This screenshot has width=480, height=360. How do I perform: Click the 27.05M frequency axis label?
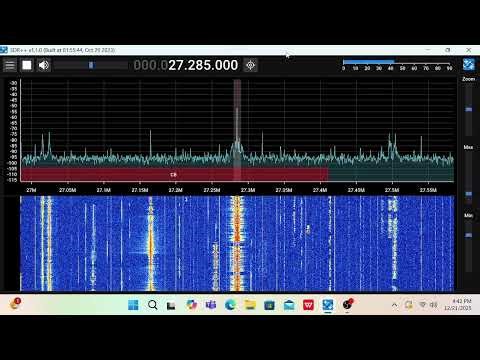click(x=68, y=190)
